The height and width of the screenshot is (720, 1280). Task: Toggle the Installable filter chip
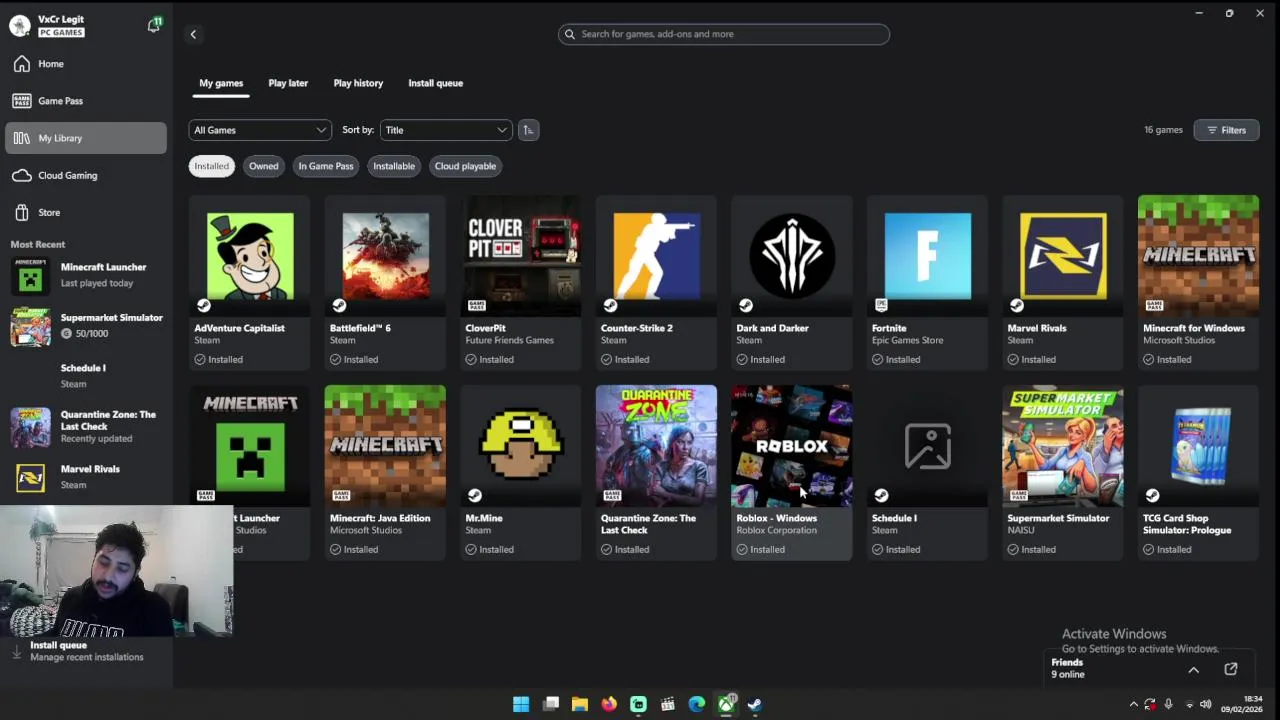click(394, 166)
